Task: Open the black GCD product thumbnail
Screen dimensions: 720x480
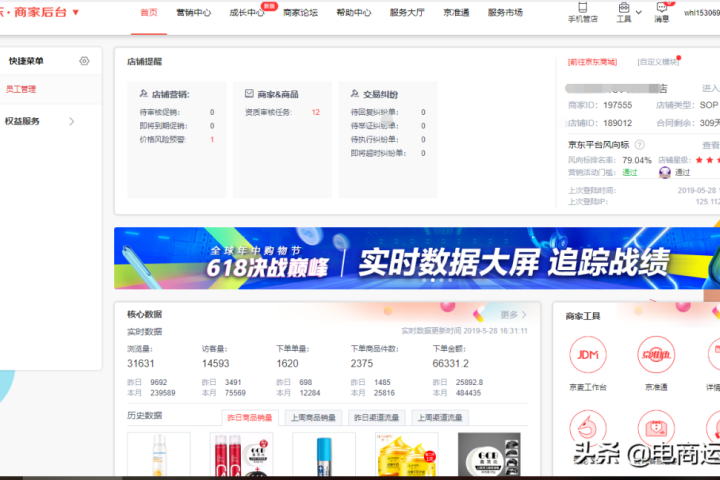Action: [489, 454]
